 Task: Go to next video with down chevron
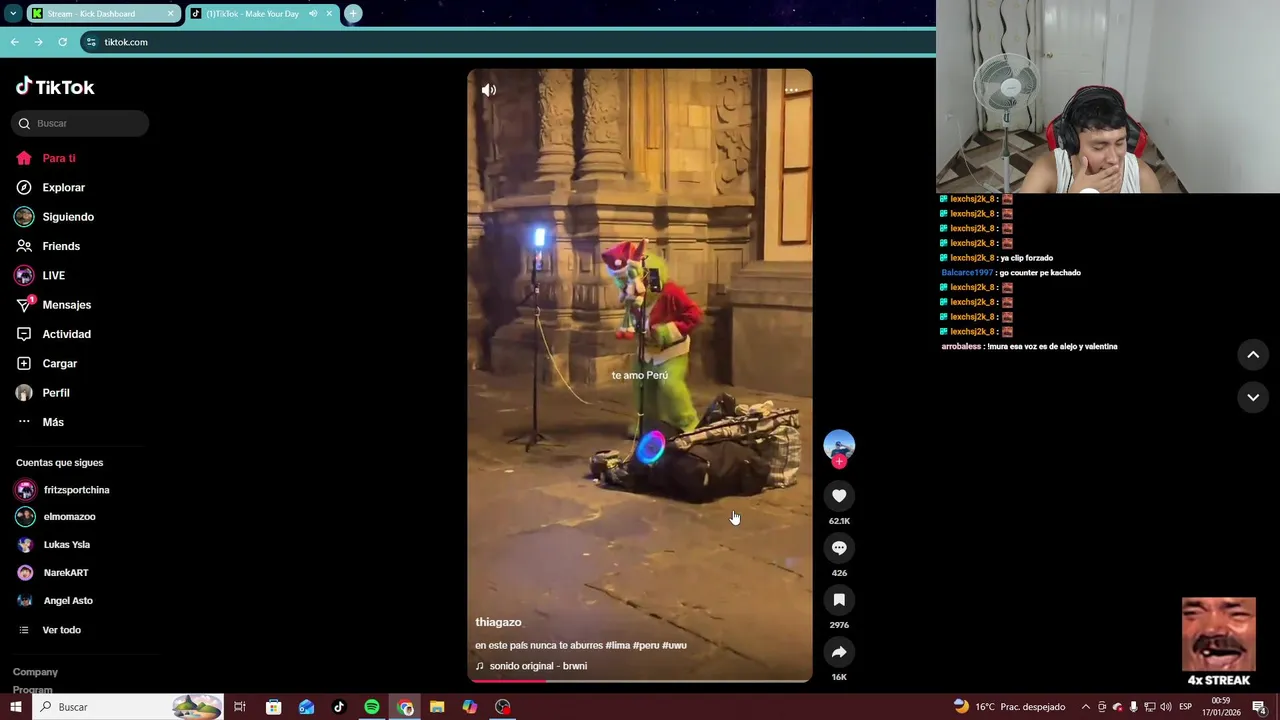(1253, 397)
